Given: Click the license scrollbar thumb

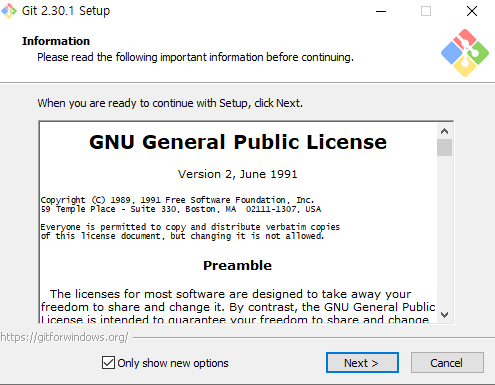Looking at the screenshot, I should [444, 147].
